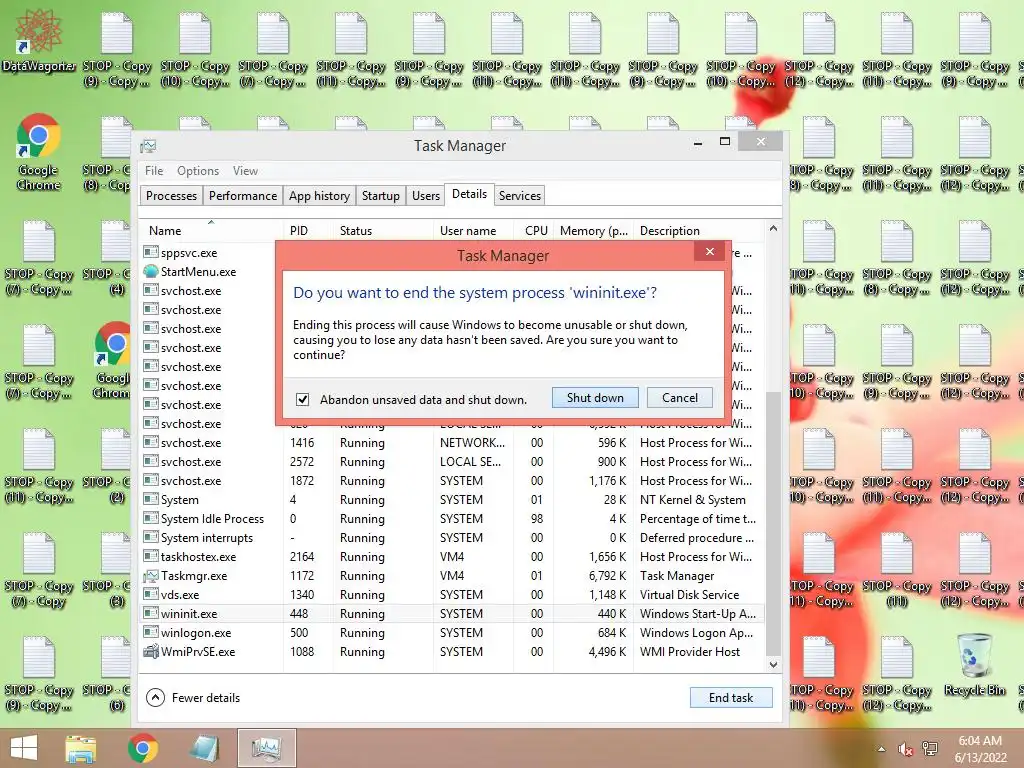Click the network tray icon
Screen dimensions: 1024x768
930,749
